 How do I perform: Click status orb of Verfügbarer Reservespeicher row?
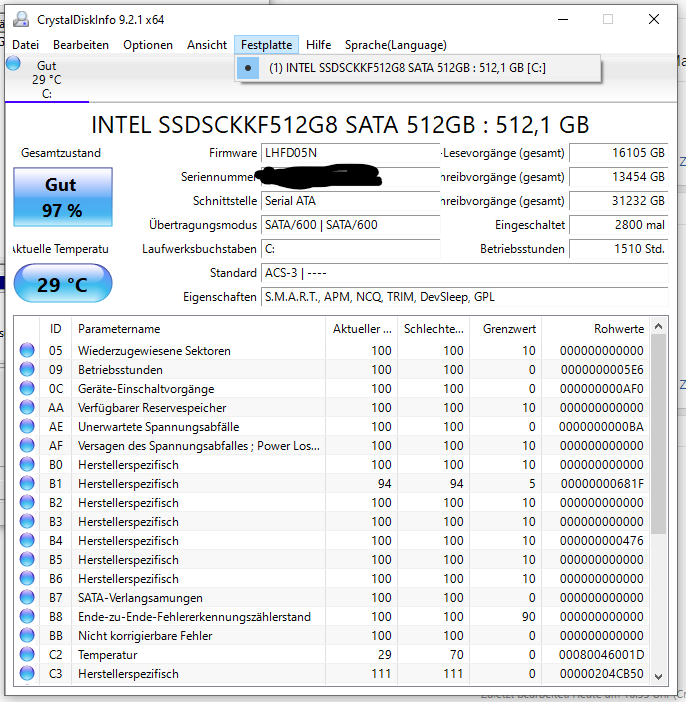coord(27,407)
